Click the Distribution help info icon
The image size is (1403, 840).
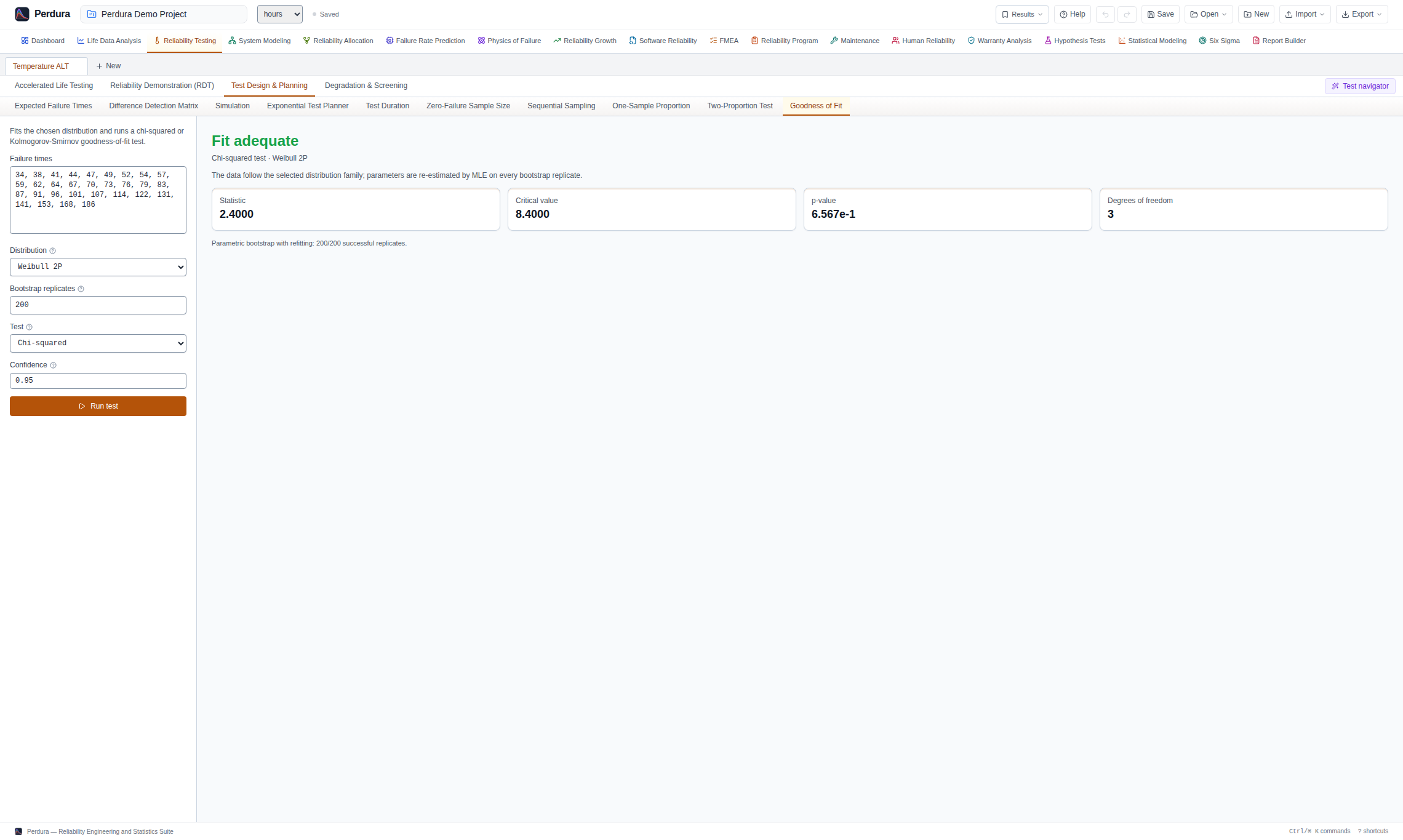(x=52, y=251)
